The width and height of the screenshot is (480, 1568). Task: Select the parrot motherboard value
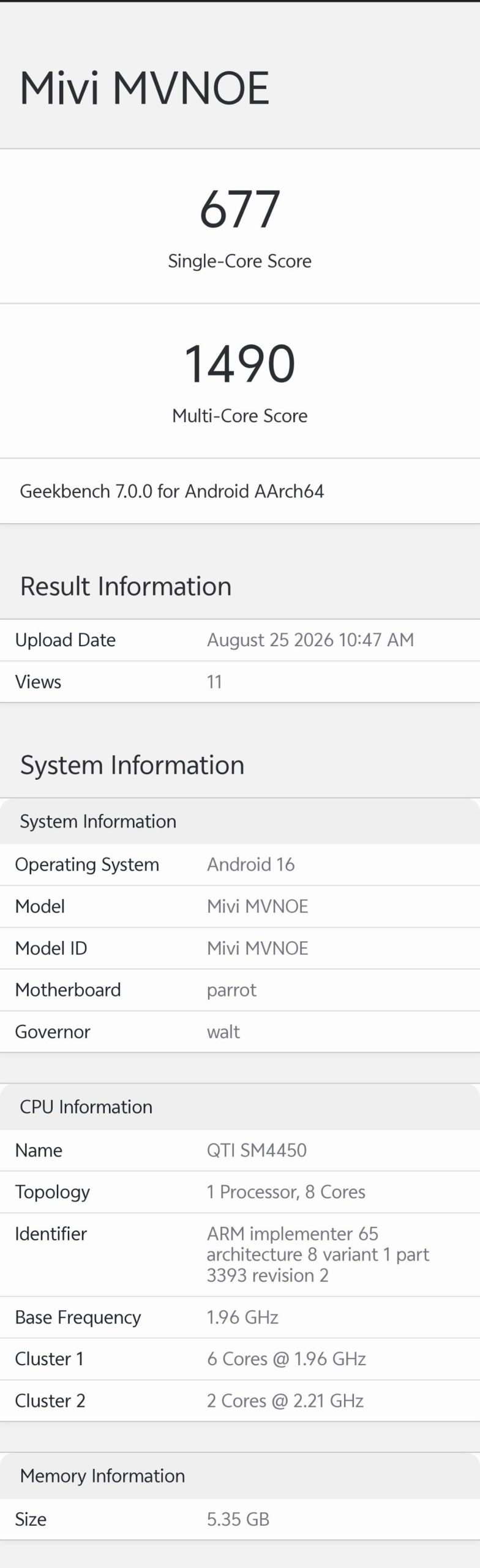pyautogui.click(x=231, y=991)
